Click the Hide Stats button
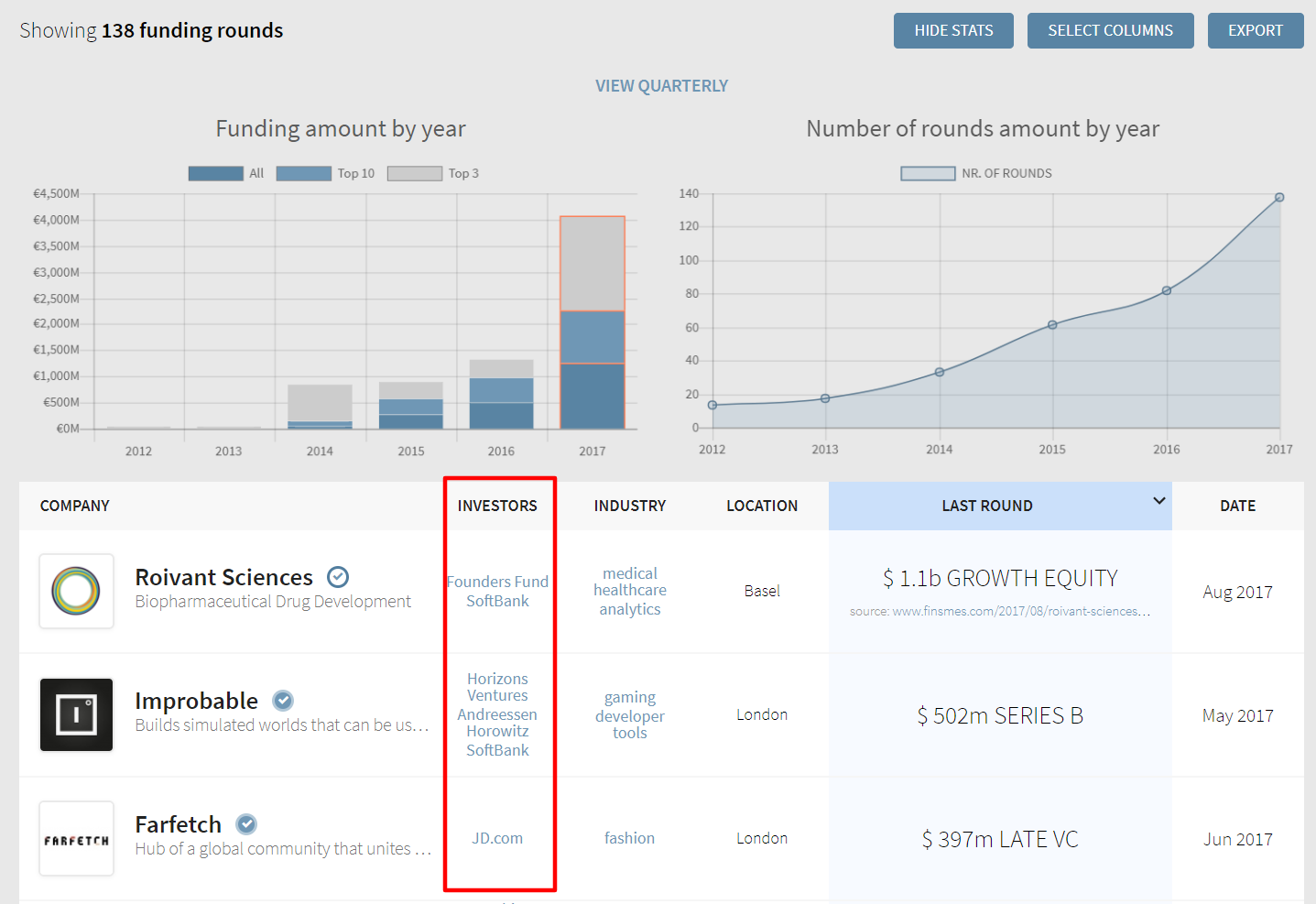Image resolution: width=1316 pixels, height=904 pixels. [x=953, y=30]
